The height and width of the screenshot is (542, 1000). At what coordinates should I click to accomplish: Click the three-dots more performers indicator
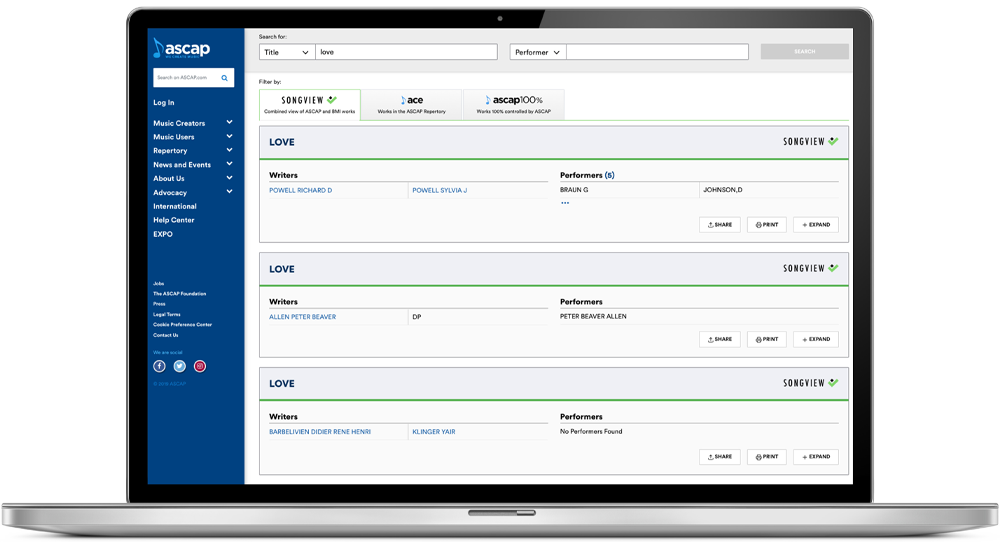(x=565, y=203)
